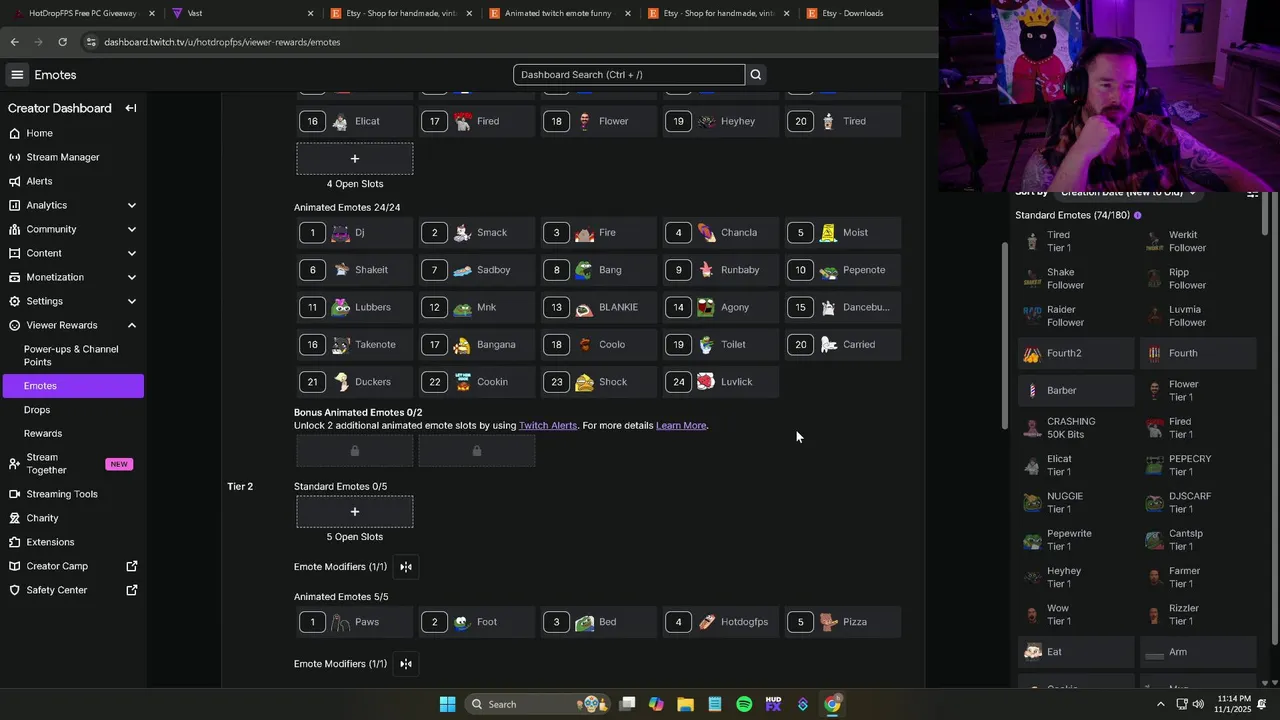Expand the Monetization sidebar section
This screenshot has height=720, width=1280.
point(132,277)
